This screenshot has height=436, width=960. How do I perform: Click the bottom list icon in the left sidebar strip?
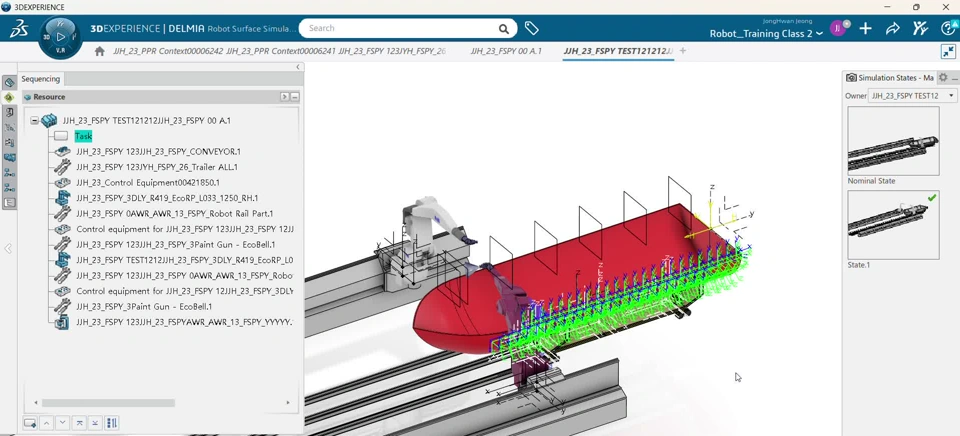(9, 203)
